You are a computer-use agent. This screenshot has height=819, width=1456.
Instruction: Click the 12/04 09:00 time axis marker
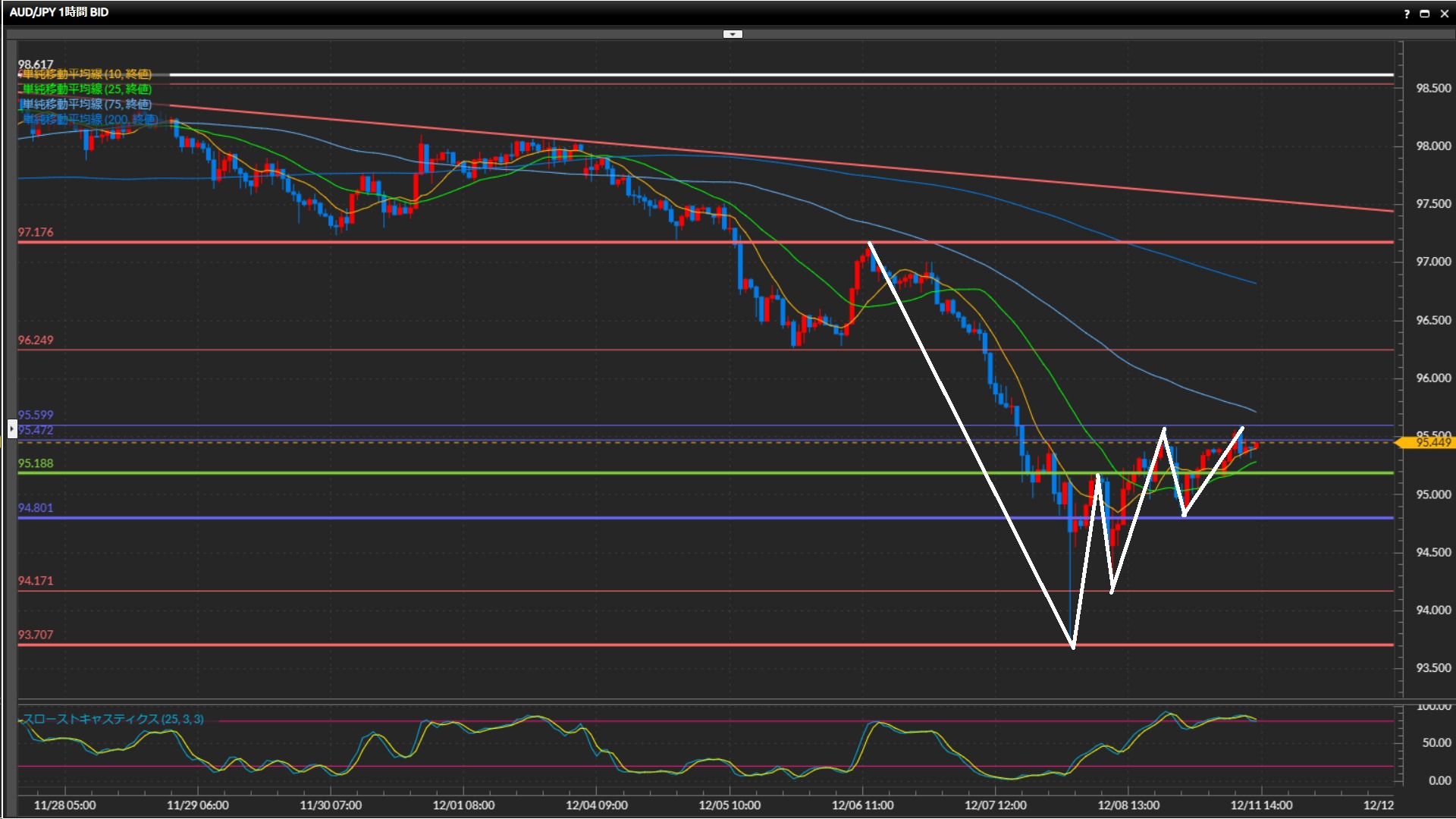click(596, 805)
